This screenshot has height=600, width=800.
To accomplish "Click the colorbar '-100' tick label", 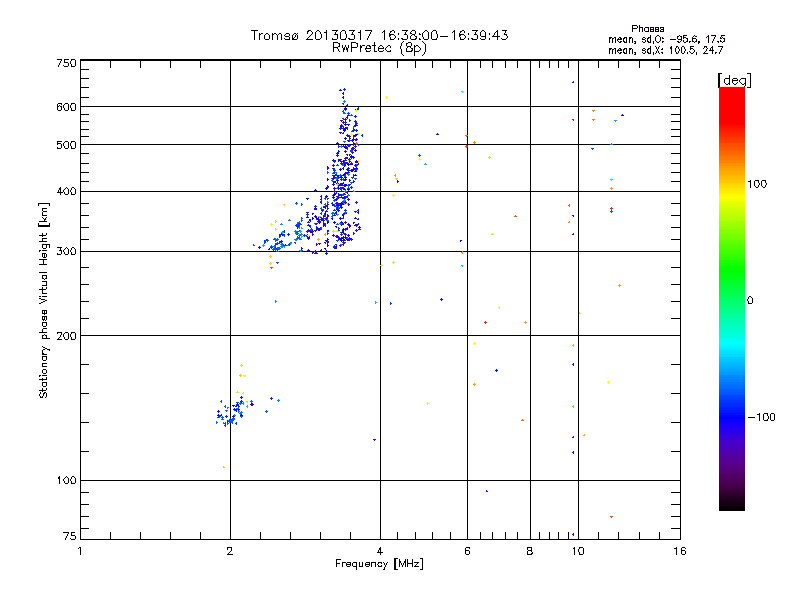I will (x=761, y=417).
